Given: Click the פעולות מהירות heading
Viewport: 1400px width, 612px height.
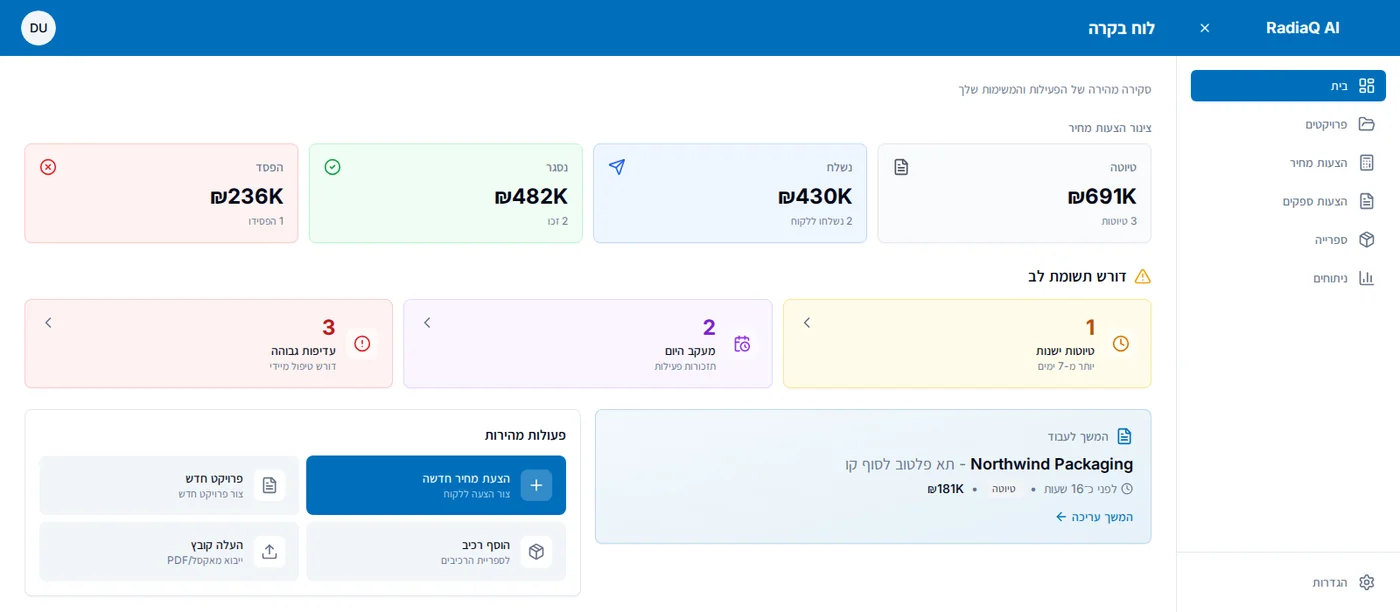Looking at the screenshot, I should click(525, 435).
